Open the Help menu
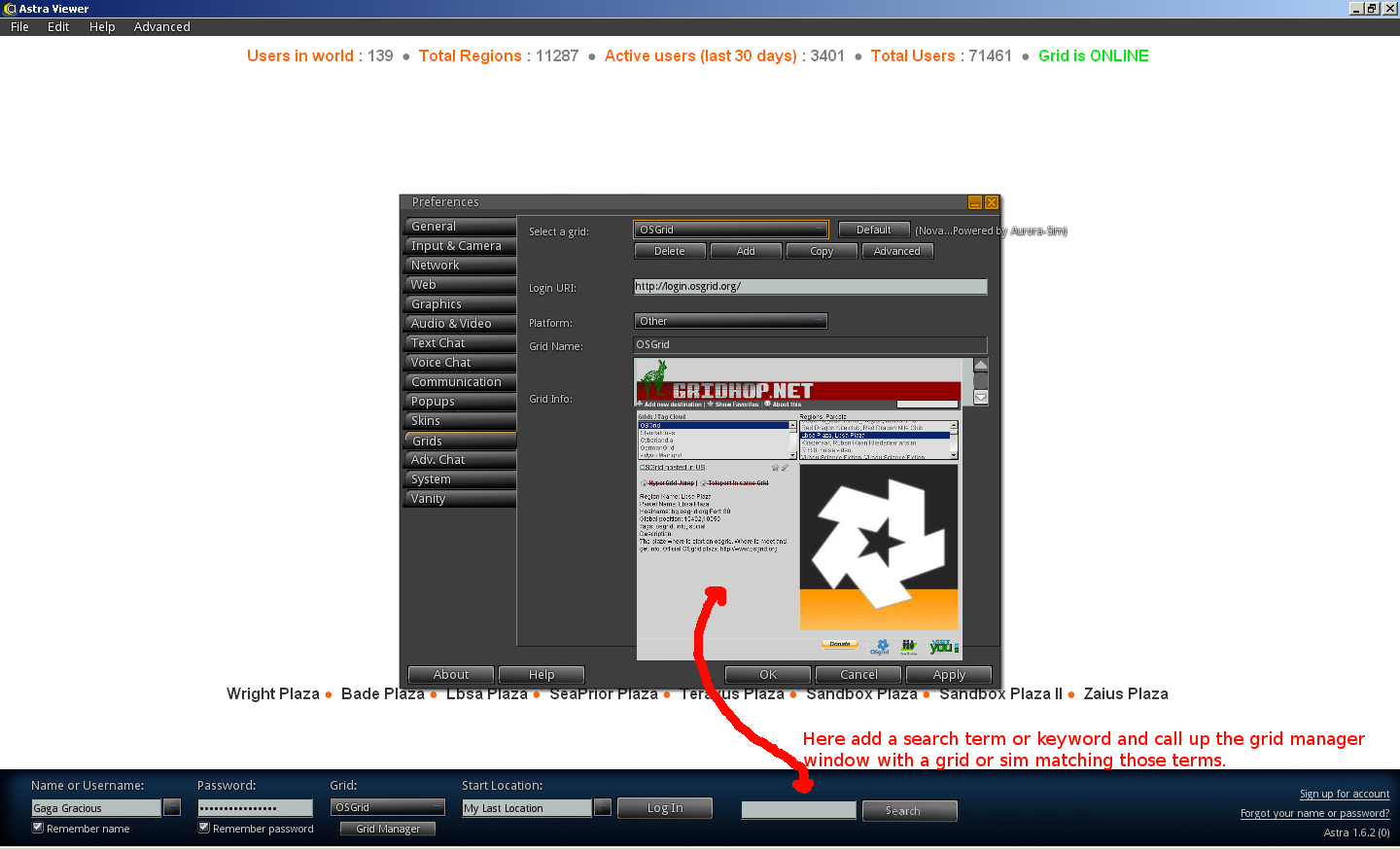Viewport: 1400px width, 850px height. click(102, 27)
